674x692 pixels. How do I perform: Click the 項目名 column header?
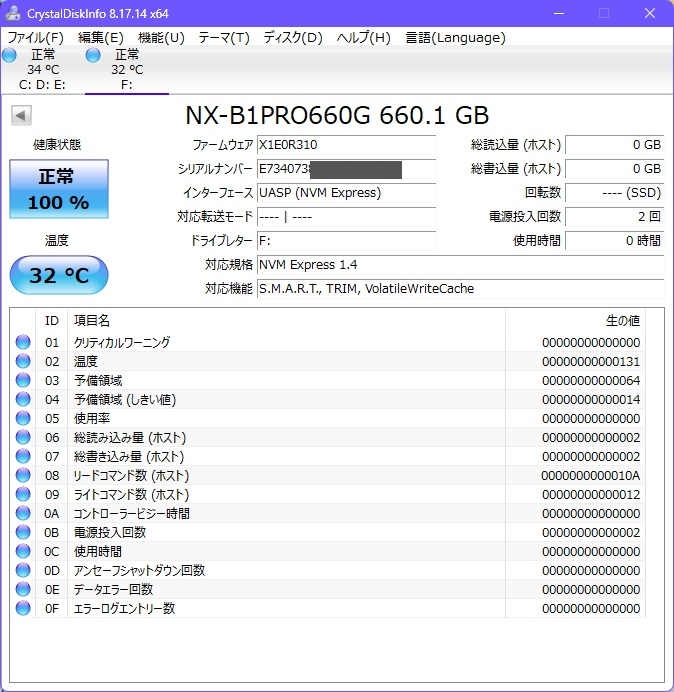pos(92,321)
